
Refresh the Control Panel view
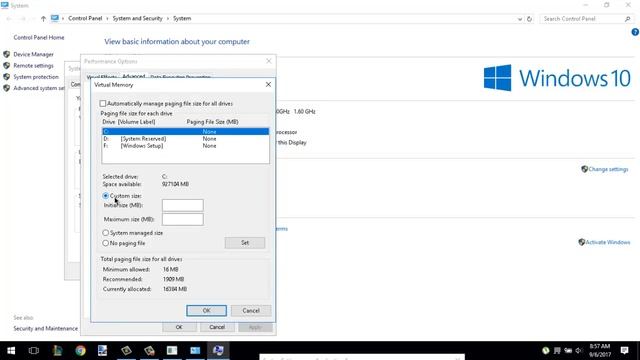click(529, 19)
